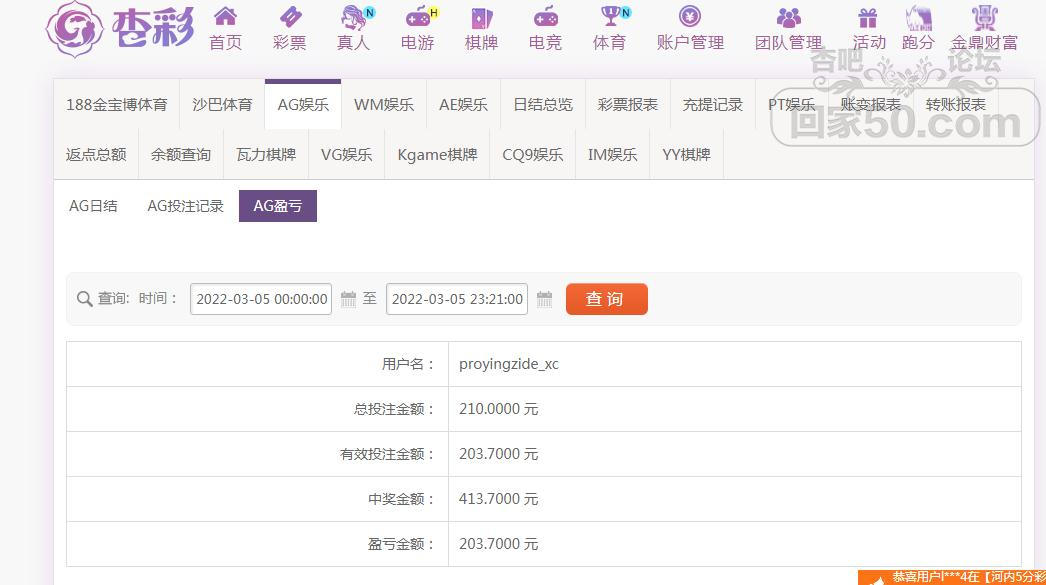Open the playing cards icon above 棋牌
The image size is (1046, 585).
coord(481,17)
